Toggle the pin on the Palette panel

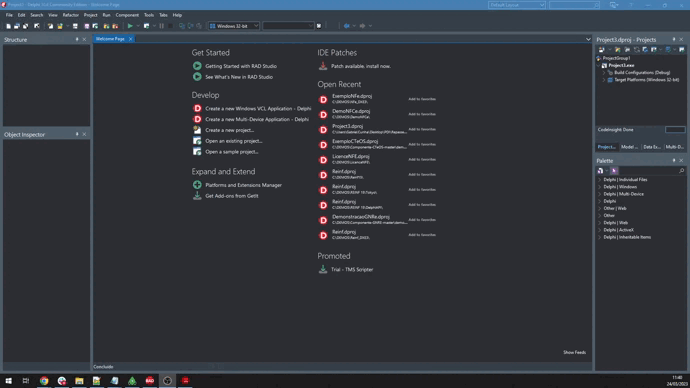674,161
